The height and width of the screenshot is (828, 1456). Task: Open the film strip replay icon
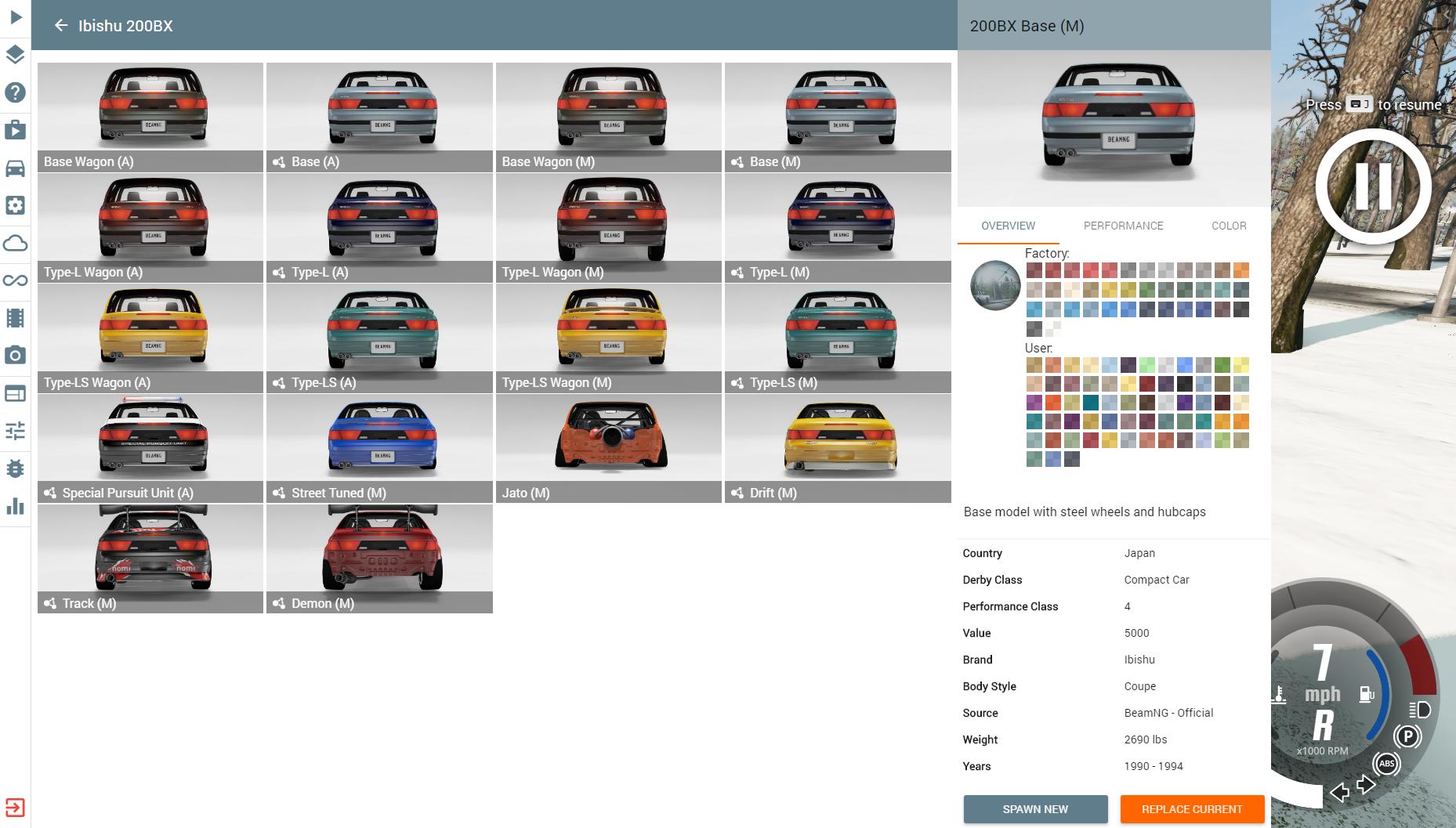tap(16, 318)
